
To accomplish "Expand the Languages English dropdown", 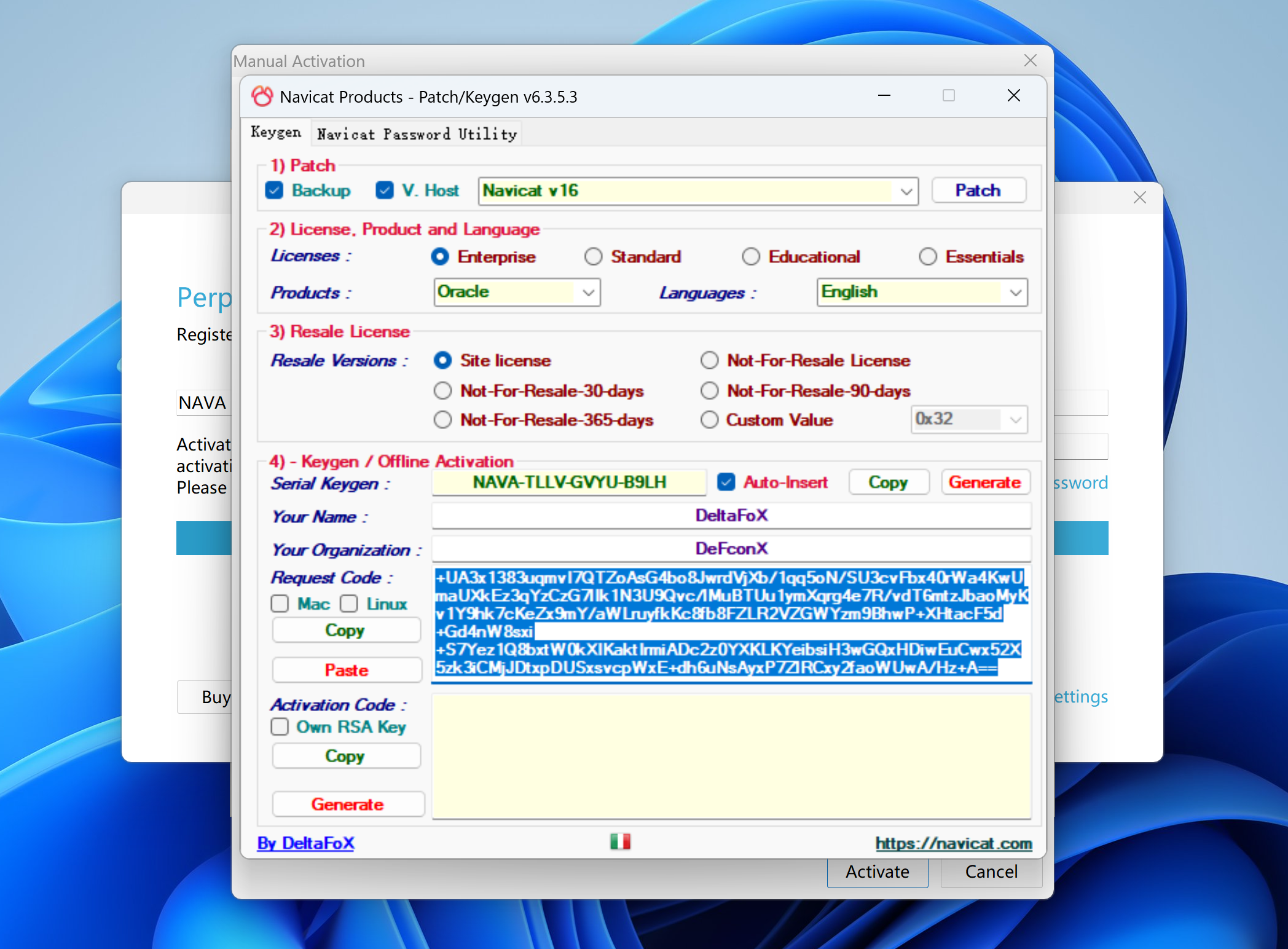I will (x=1015, y=293).
